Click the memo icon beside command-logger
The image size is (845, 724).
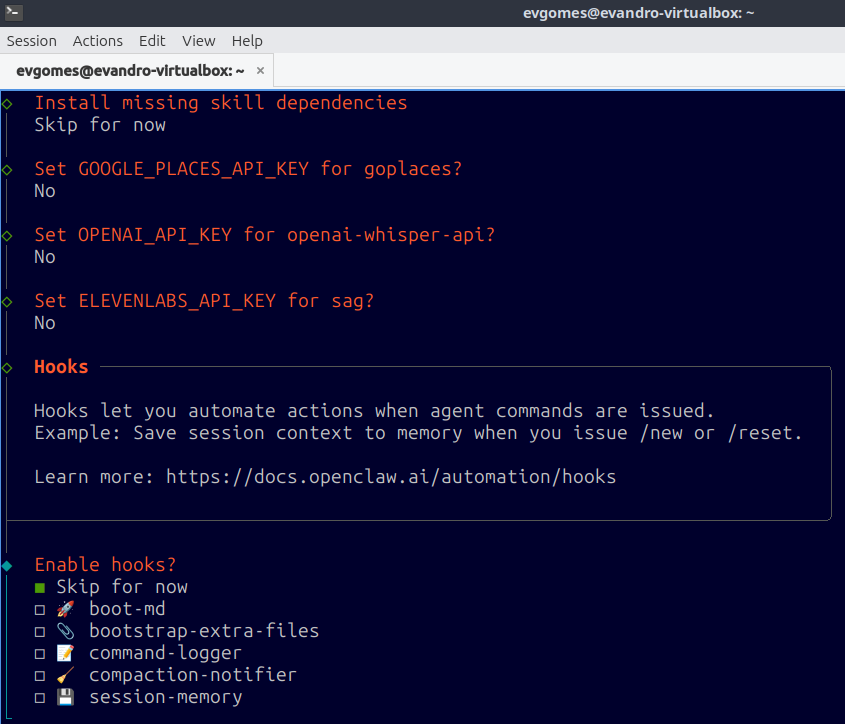tap(65, 653)
